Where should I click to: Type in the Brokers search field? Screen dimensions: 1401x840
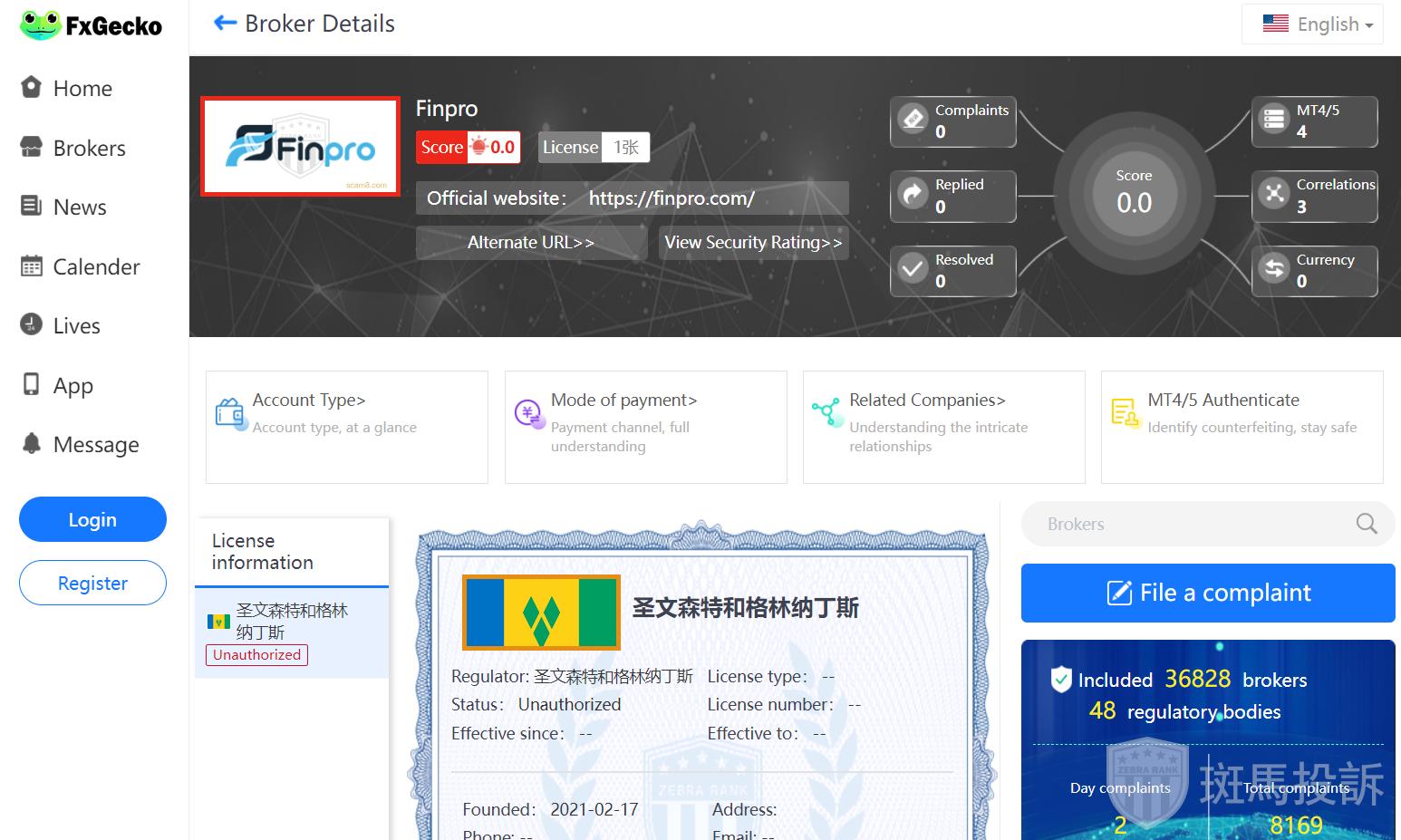1178,524
